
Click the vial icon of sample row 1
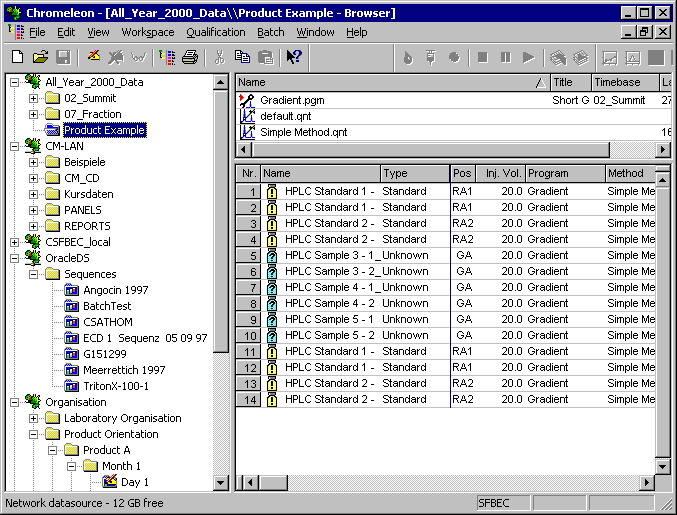(x=272, y=191)
